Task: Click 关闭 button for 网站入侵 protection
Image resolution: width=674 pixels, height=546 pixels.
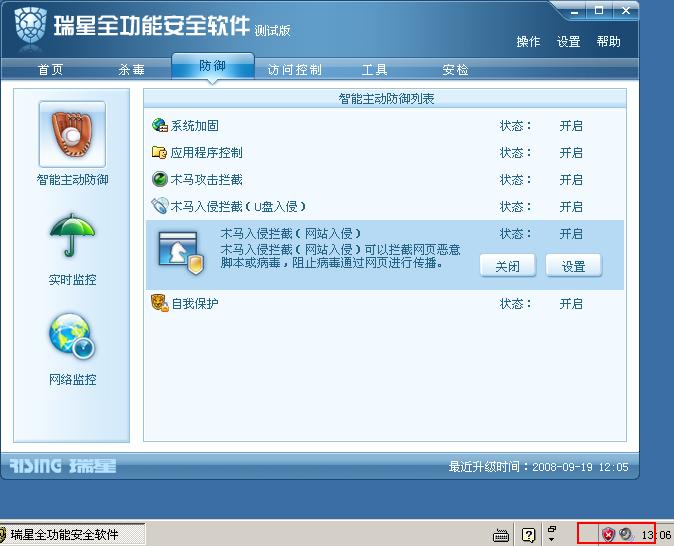Action: 508,266
